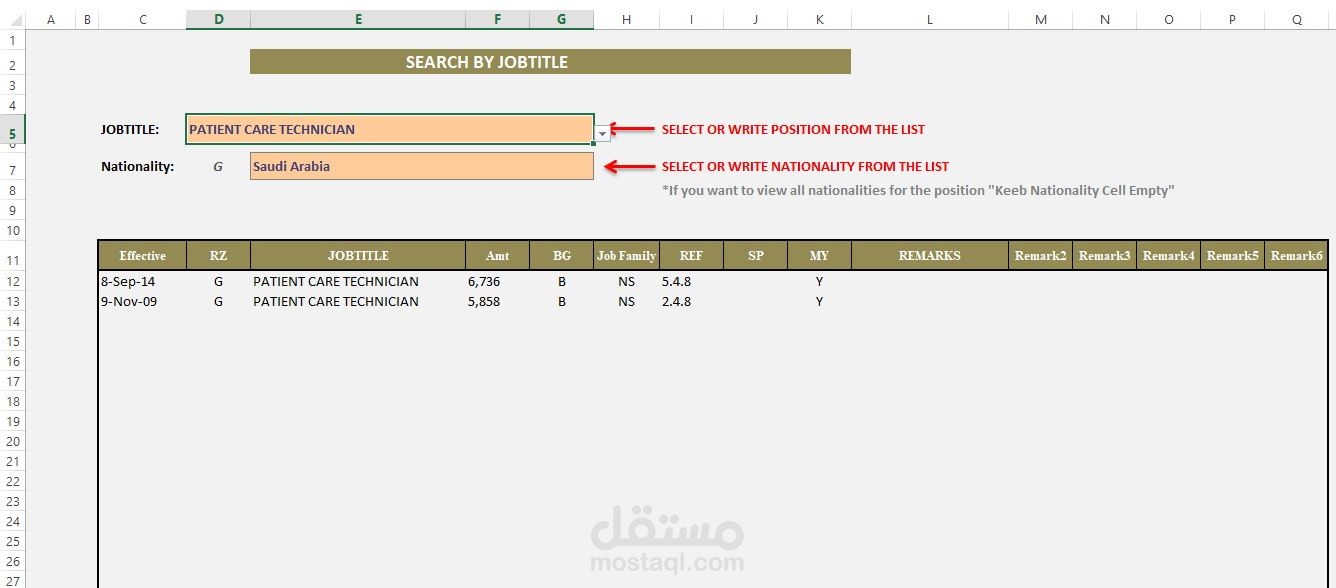
Task: Select the G cell beside Nationality
Action: point(218,167)
